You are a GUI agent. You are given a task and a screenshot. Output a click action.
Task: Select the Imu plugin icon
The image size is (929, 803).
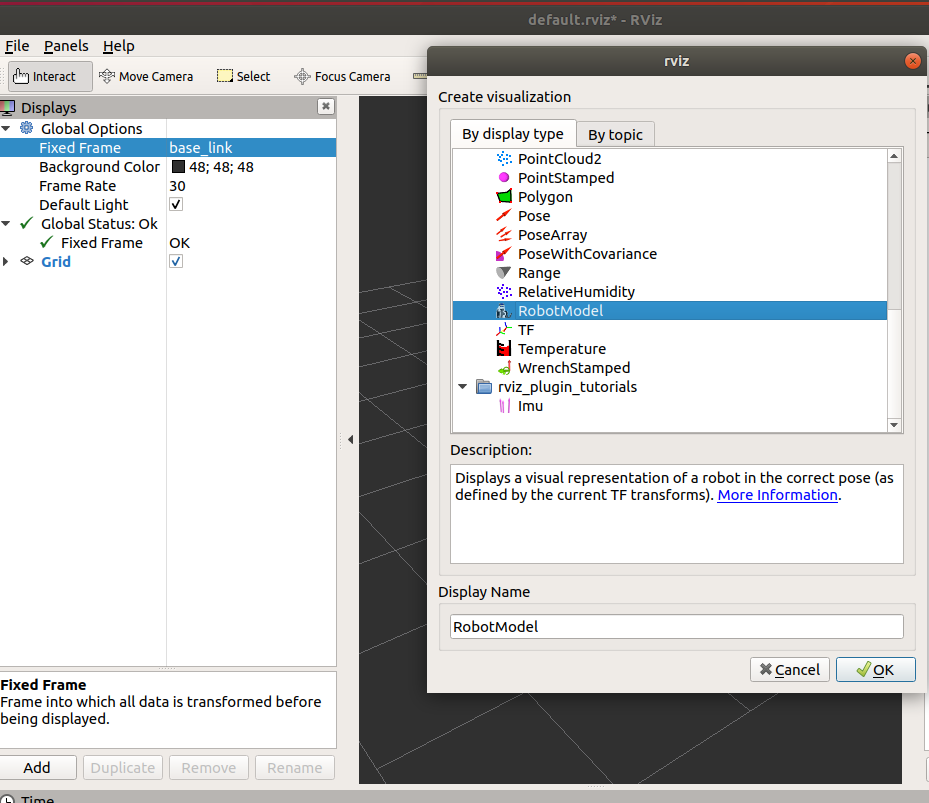click(504, 406)
